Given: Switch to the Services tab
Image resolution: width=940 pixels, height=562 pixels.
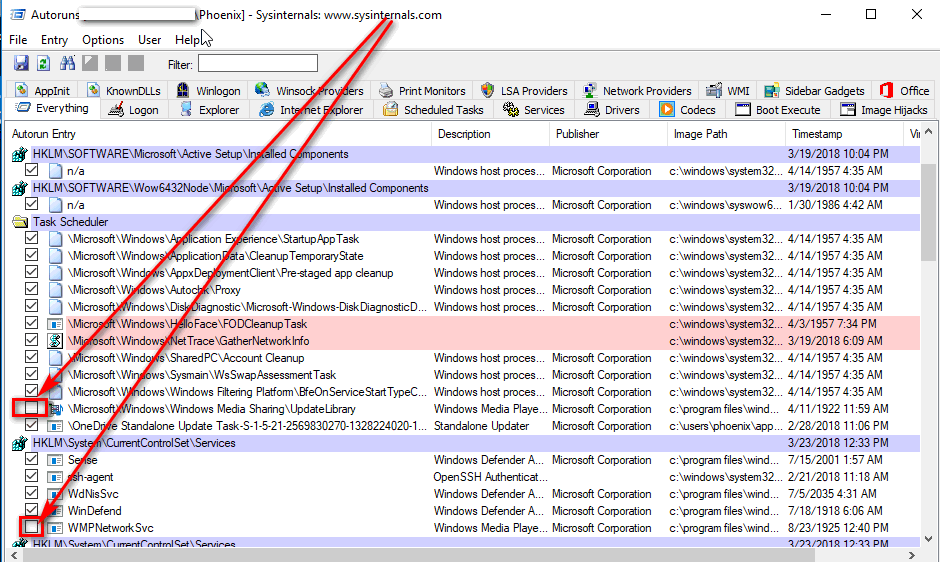Looking at the screenshot, I should pos(535,110).
